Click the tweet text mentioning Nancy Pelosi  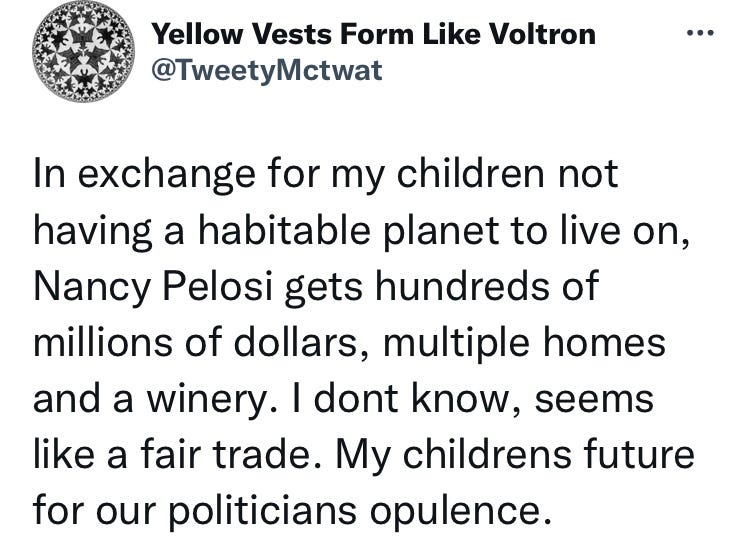(x=364, y=341)
